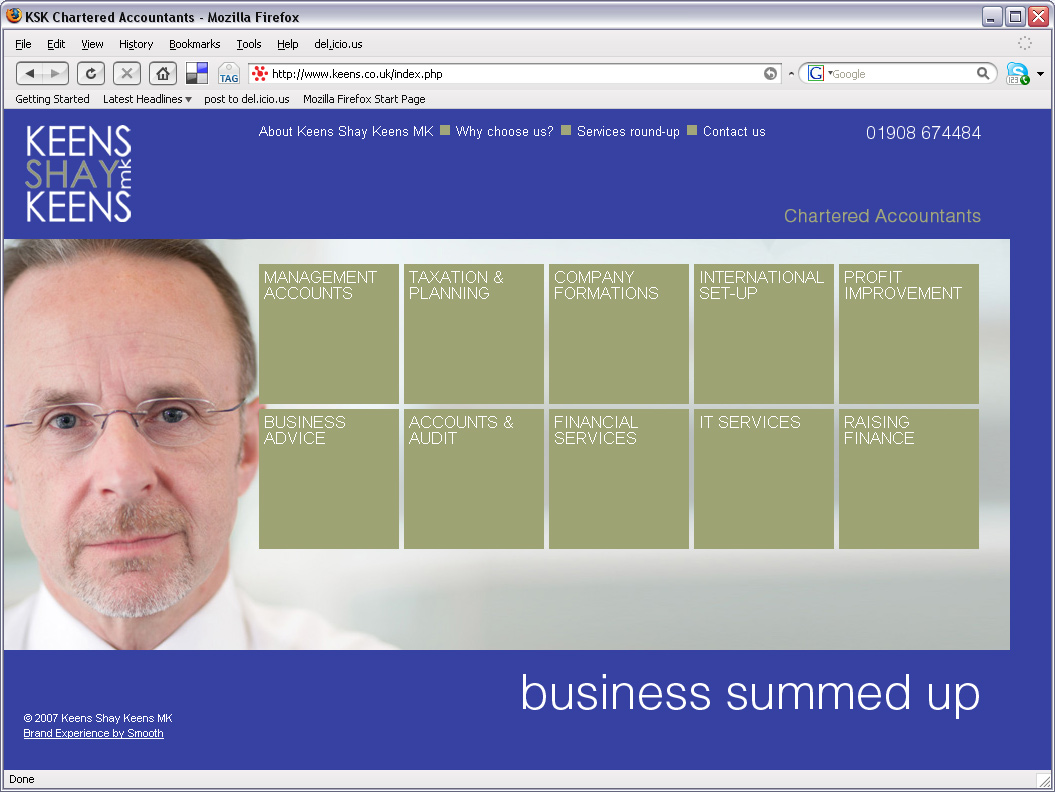The height and width of the screenshot is (792, 1055).
Task: Open the Skype toolbar dropdown arrow
Action: point(1040,73)
